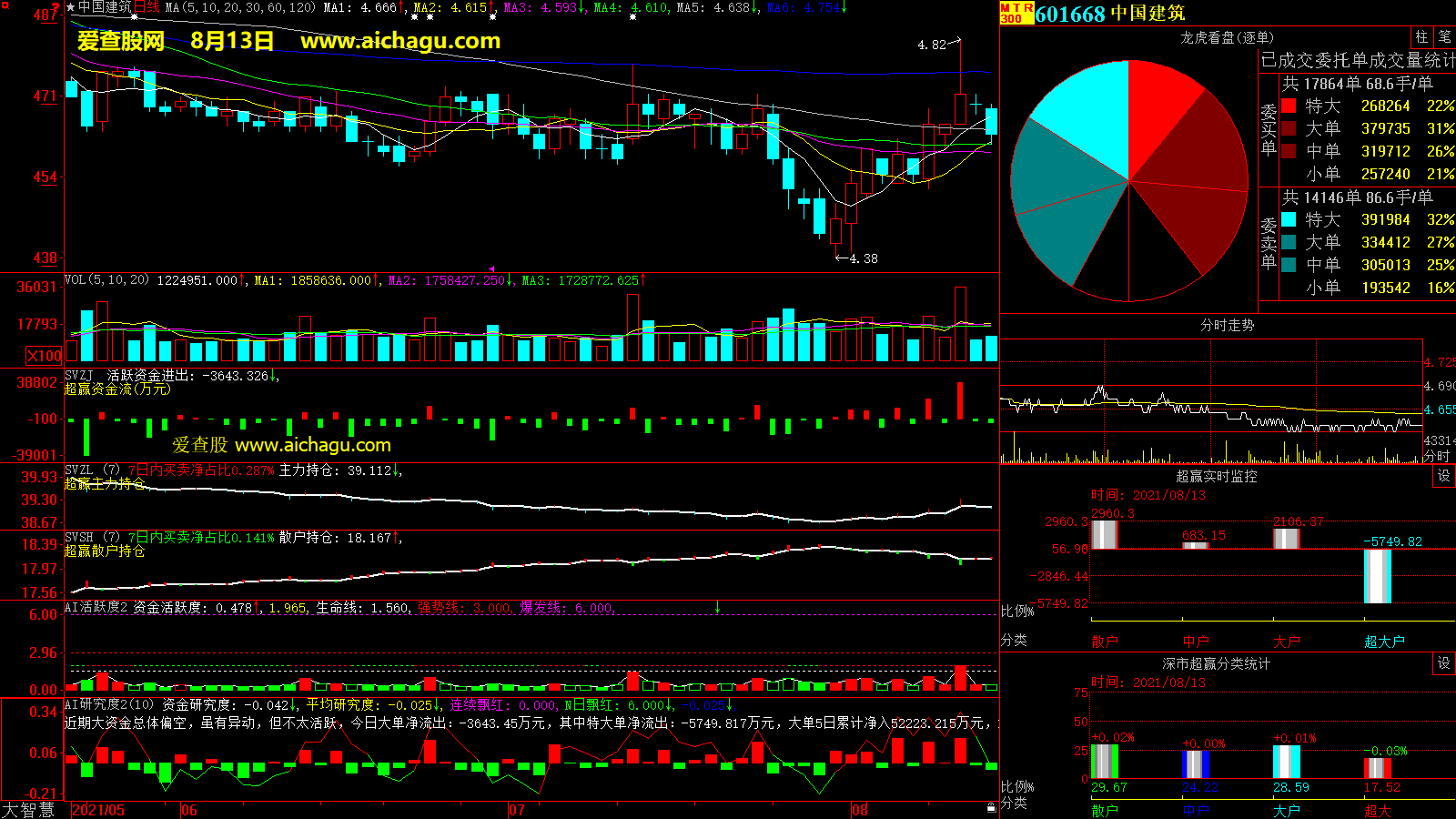Click the lock icon at chart bottom right
1456x819 pixels.
tap(991, 807)
